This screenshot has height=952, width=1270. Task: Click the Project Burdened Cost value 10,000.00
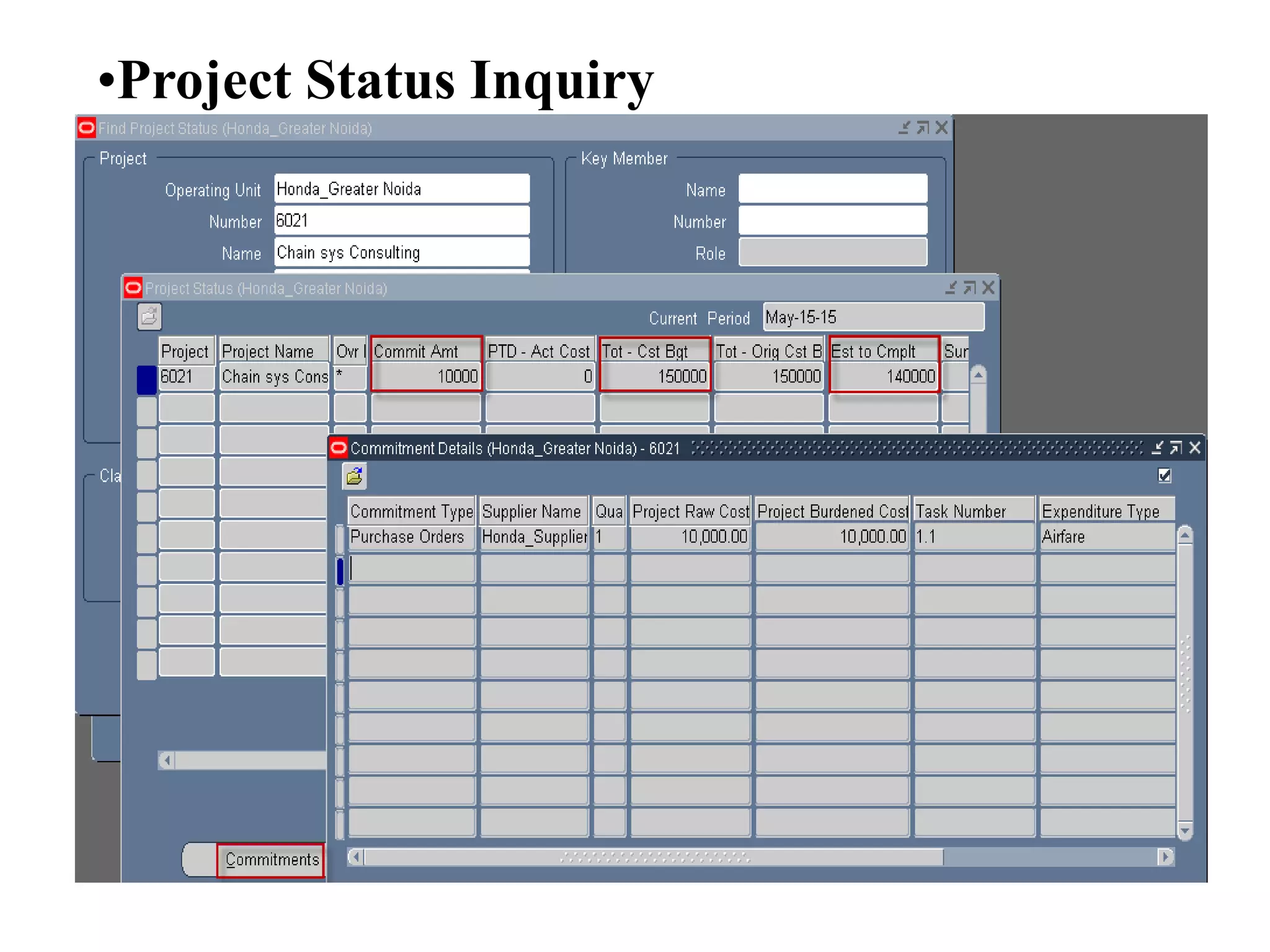(832, 537)
